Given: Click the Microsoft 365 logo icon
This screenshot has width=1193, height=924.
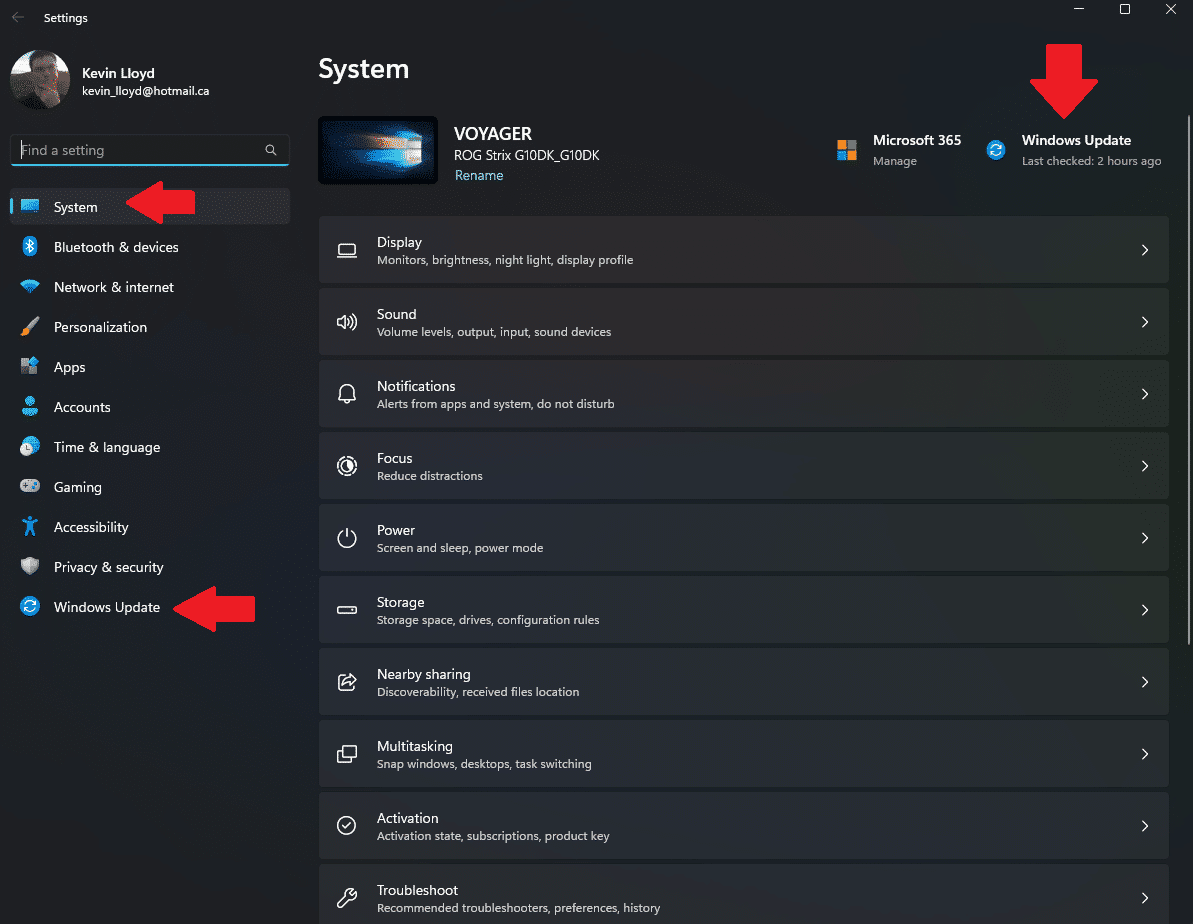Looking at the screenshot, I should click(847, 150).
